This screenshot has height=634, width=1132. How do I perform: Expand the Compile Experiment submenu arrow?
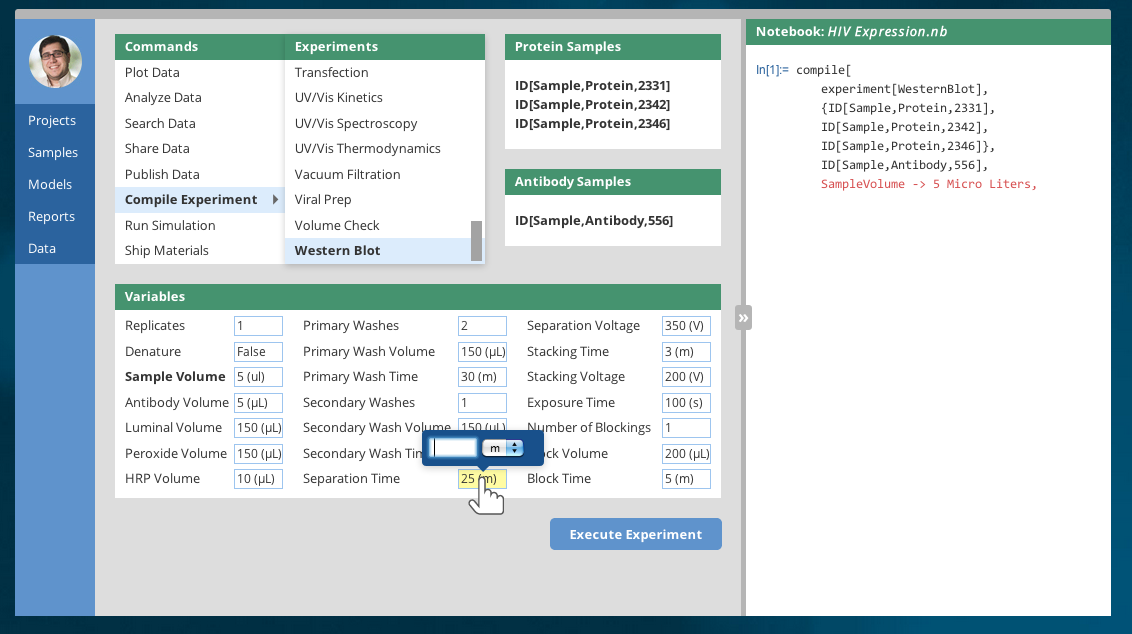pos(276,200)
